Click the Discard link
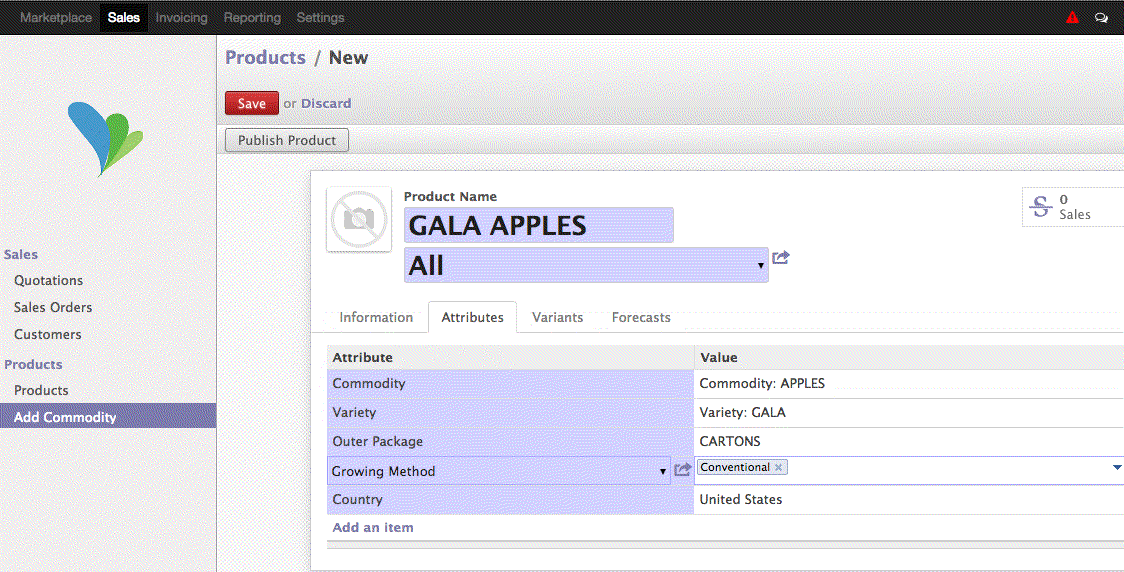Image resolution: width=1124 pixels, height=572 pixels. pyautogui.click(x=326, y=103)
